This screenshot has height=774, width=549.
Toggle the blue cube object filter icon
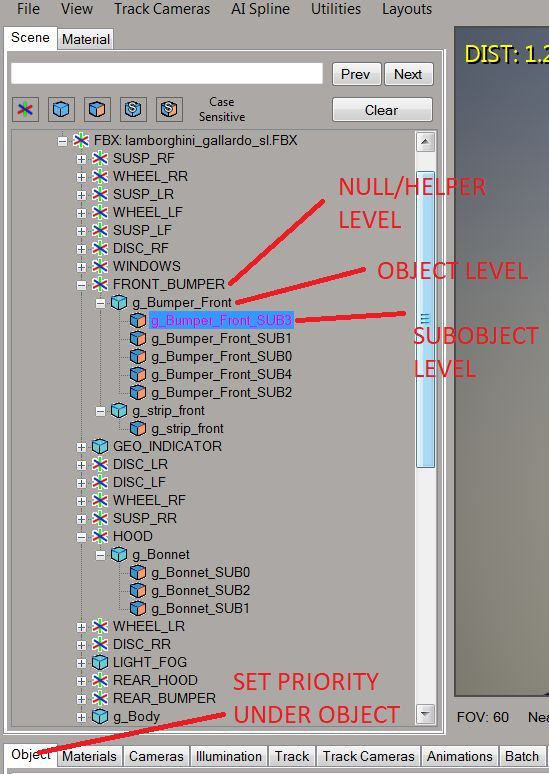pos(61,109)
